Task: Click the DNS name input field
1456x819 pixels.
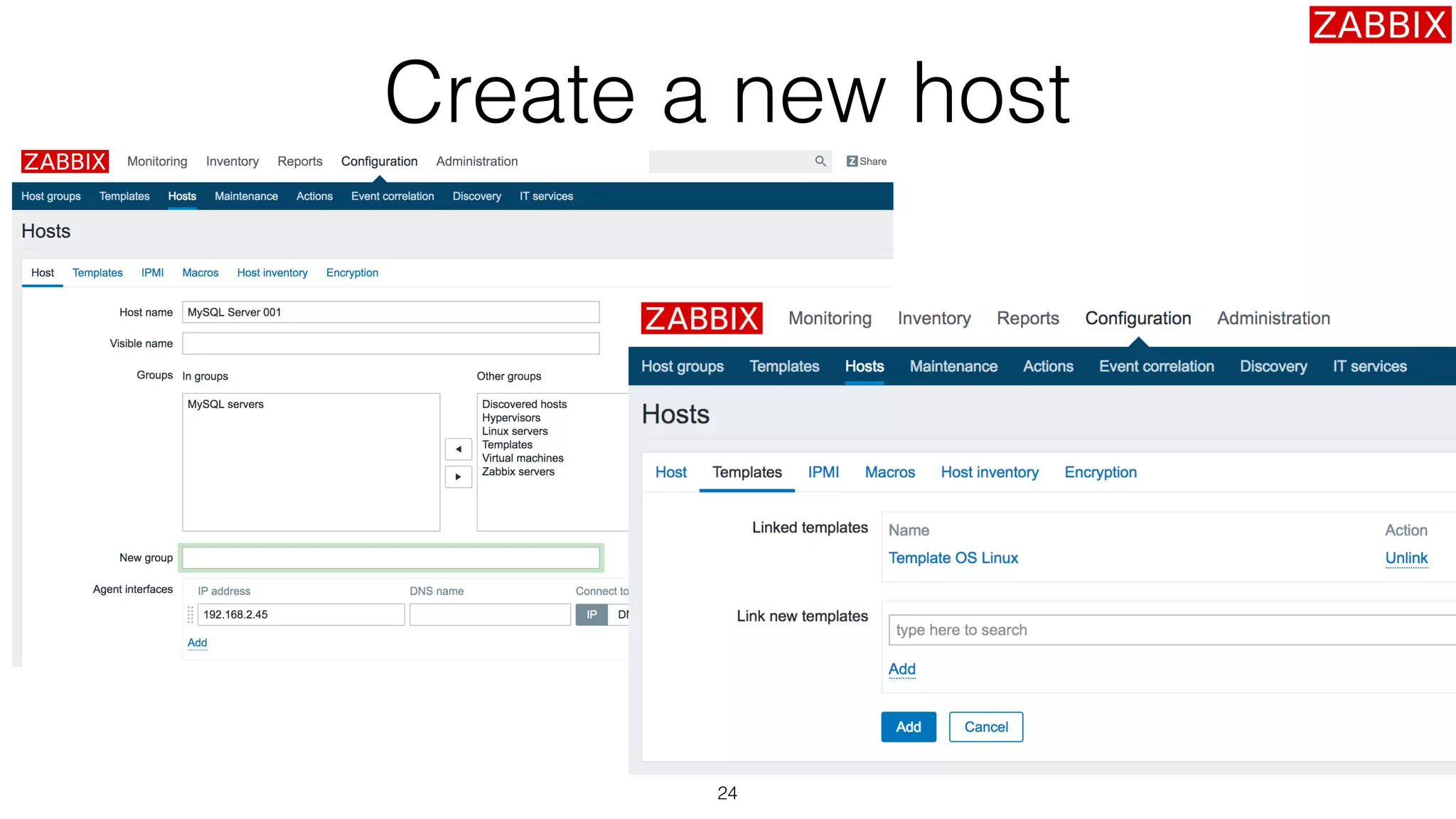Action: 490,615
